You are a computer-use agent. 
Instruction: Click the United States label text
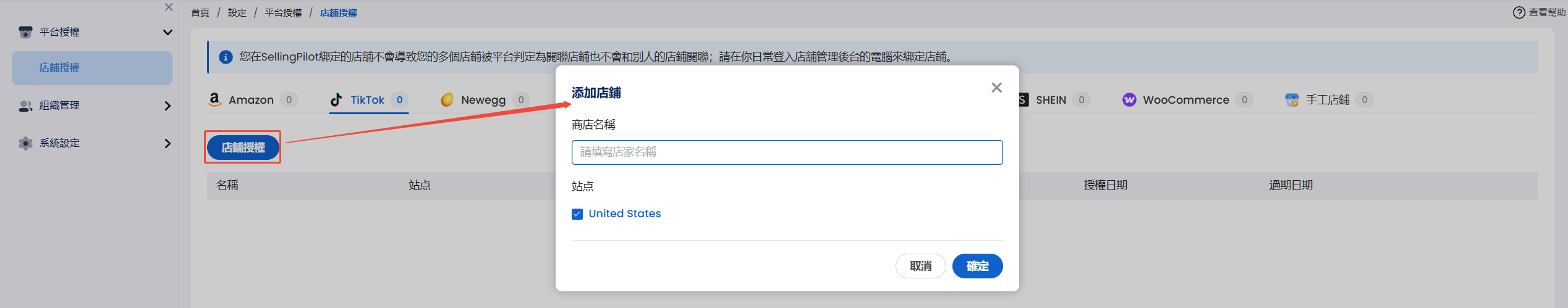tap(624, 214)
